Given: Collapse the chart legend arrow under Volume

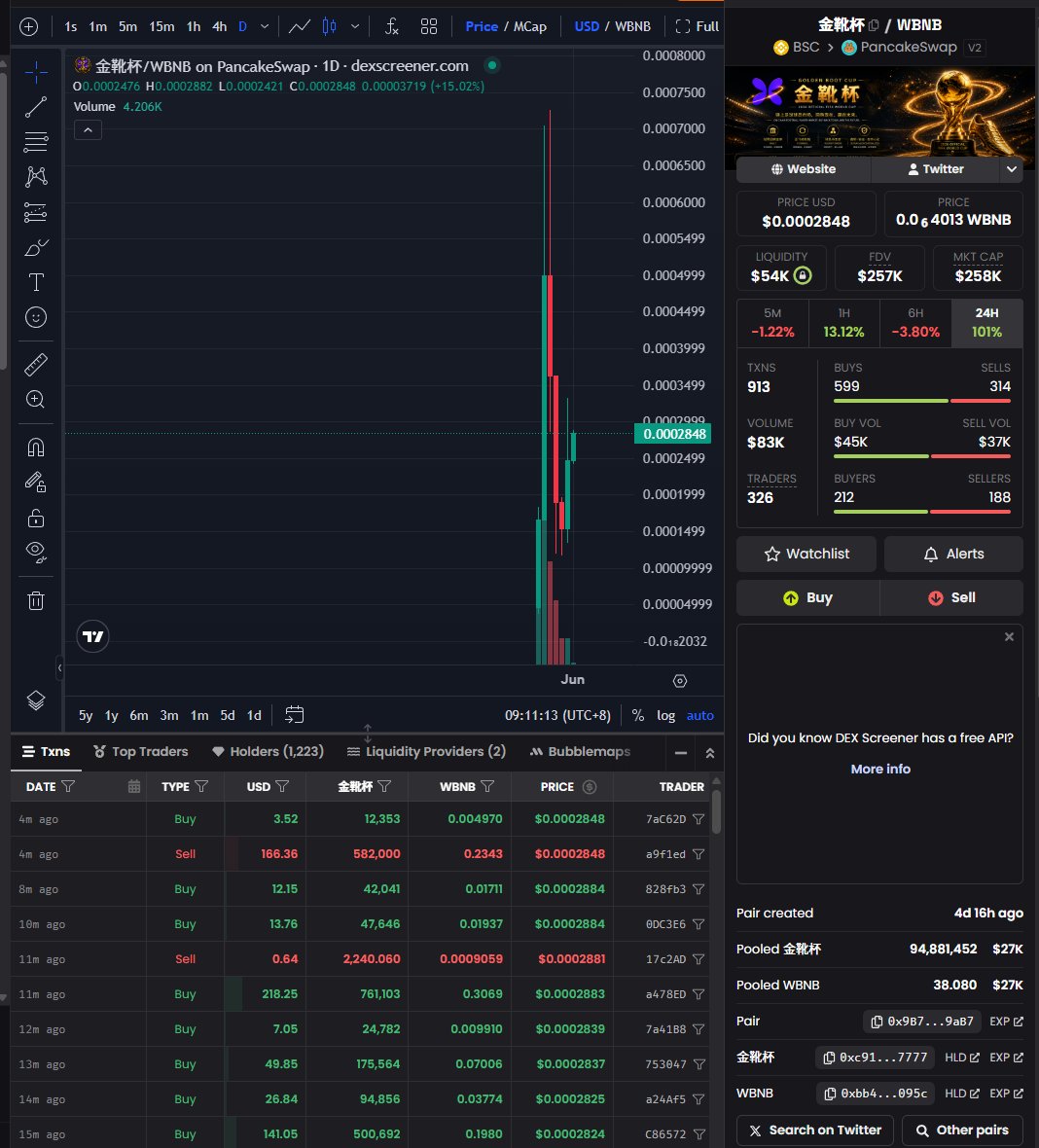Looking at the screenshot, I should (88, 130).
